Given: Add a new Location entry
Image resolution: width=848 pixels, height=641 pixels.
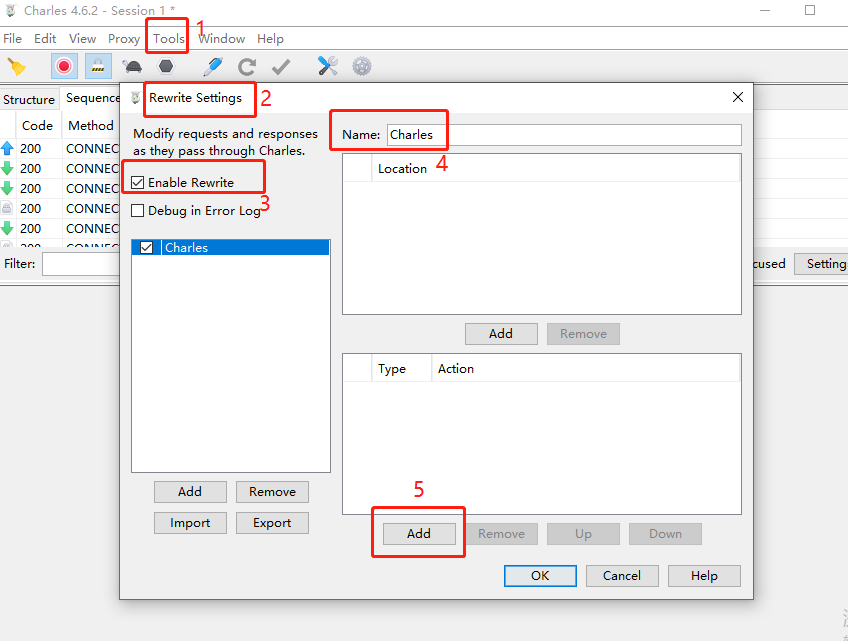Looking at the screenshot, I should click(x=501, y=334).
